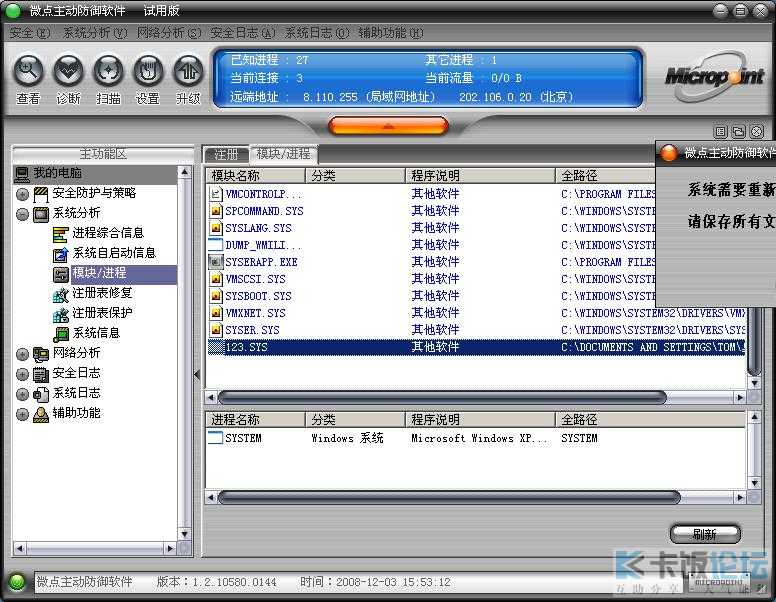Image resolution: width=776 pixels, height=602 pixels.
Task: Select the SYSERAPP.EXE module row
Action: coord(260,262)
